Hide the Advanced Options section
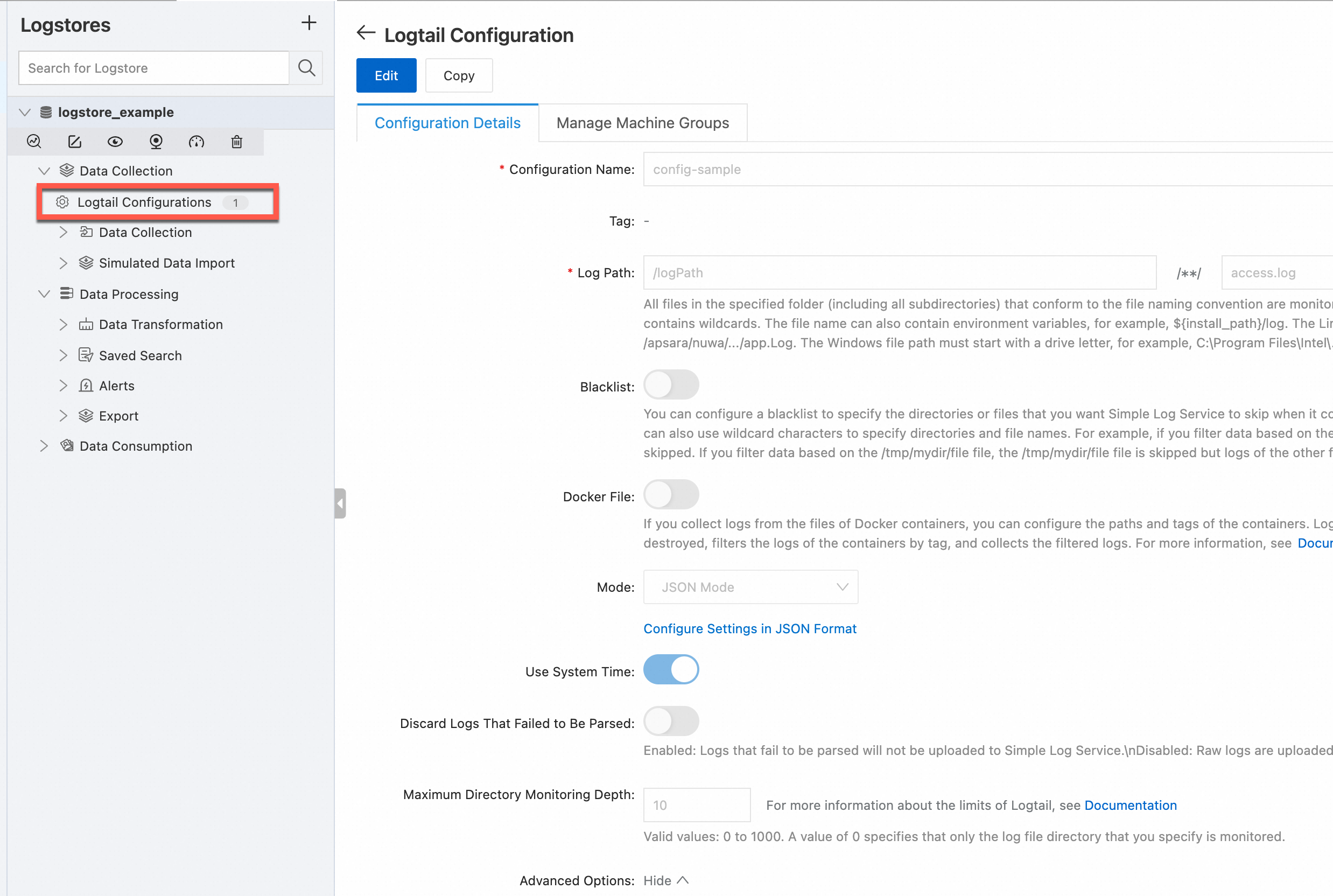This screenshot has height=896, width=1333. coord(666,880)
